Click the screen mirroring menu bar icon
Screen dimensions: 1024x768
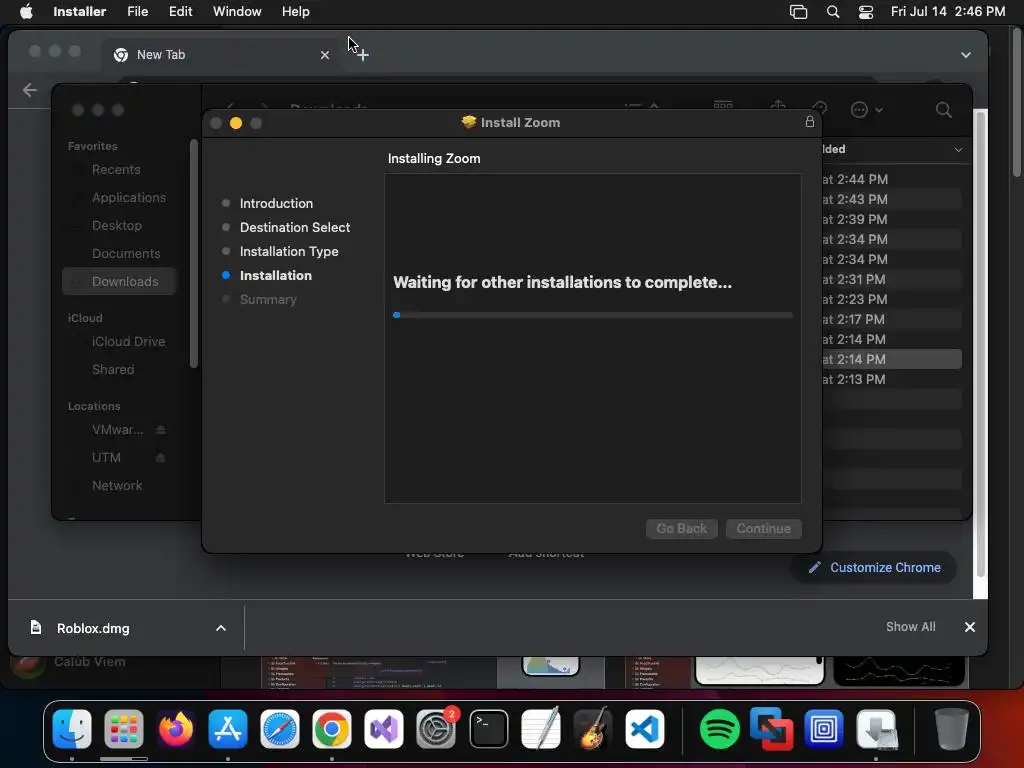coord(798,12)
